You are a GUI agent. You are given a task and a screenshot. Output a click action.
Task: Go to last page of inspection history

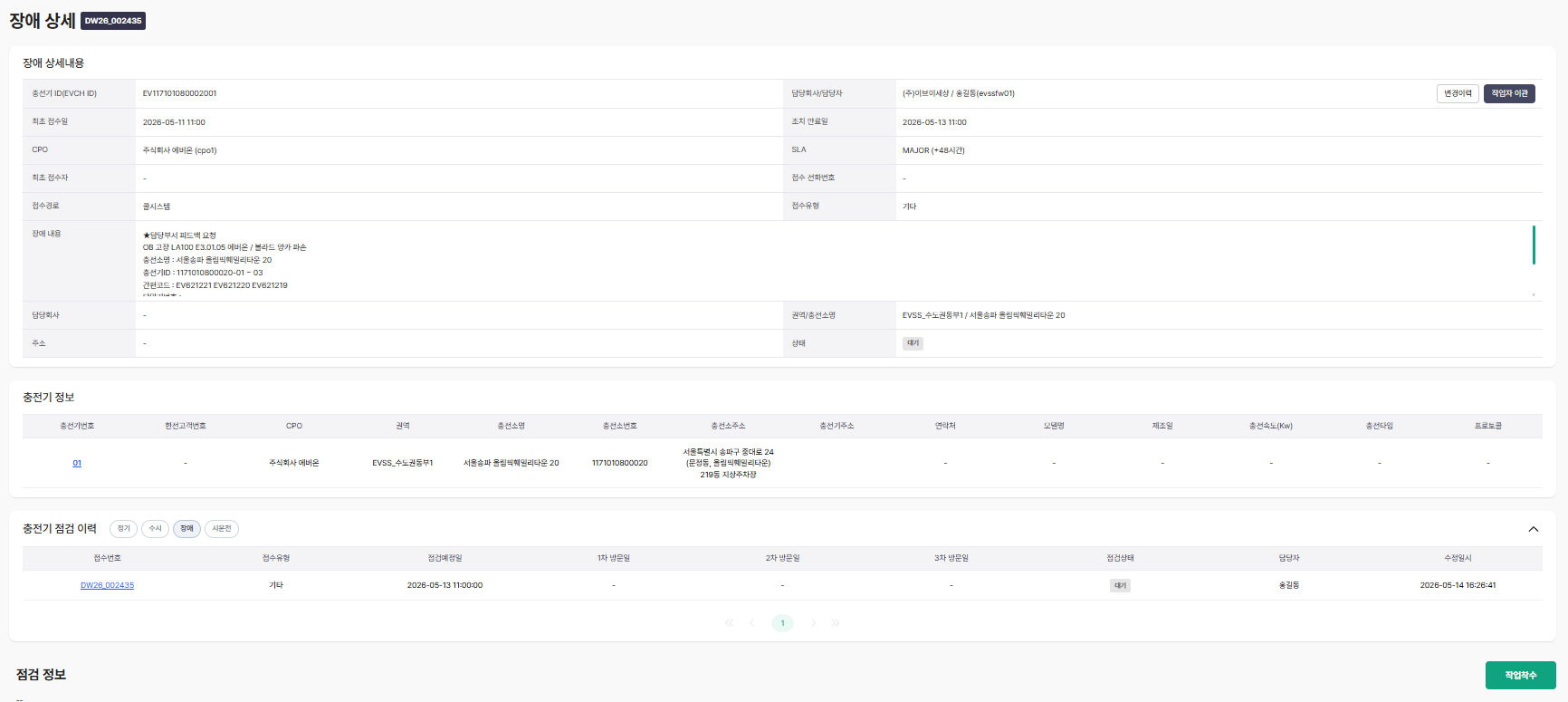[x=836, y=623]
